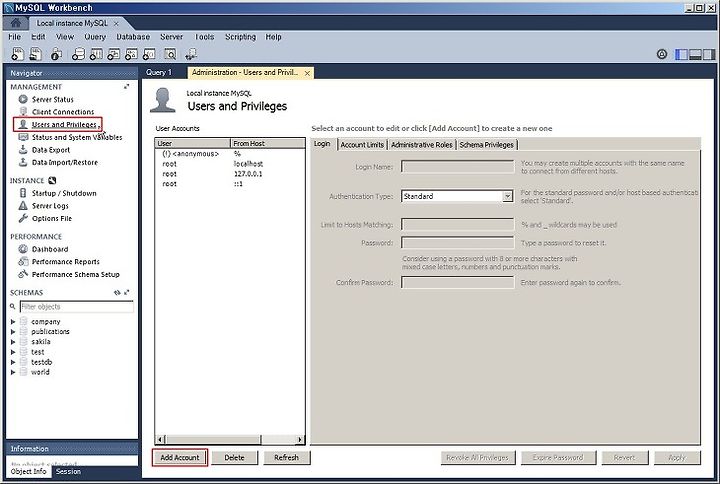Select the root localhost user account
Viewport: 720px width, 484px height.
click(230, 164)
